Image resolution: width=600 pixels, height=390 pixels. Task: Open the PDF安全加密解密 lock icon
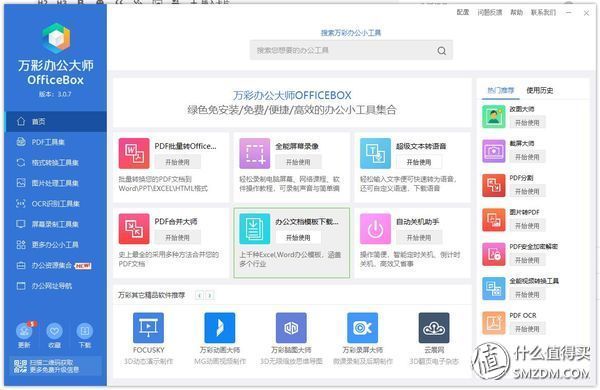(494, 255)
